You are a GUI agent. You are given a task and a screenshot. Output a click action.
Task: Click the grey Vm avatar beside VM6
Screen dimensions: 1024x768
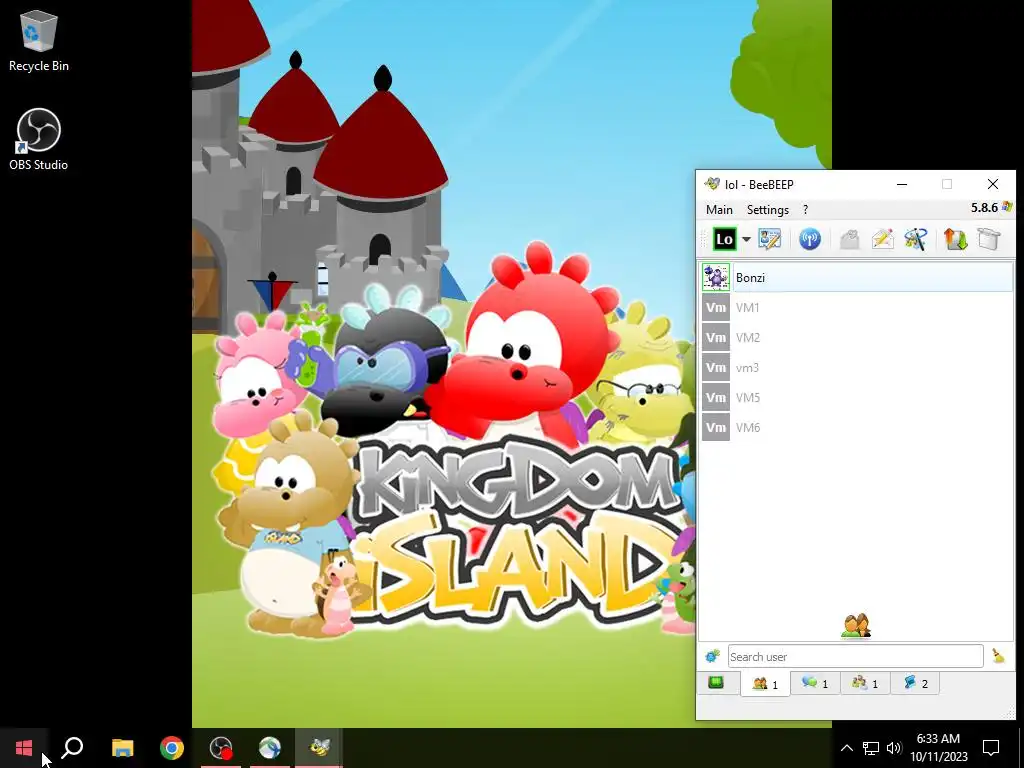pos(716,428)
